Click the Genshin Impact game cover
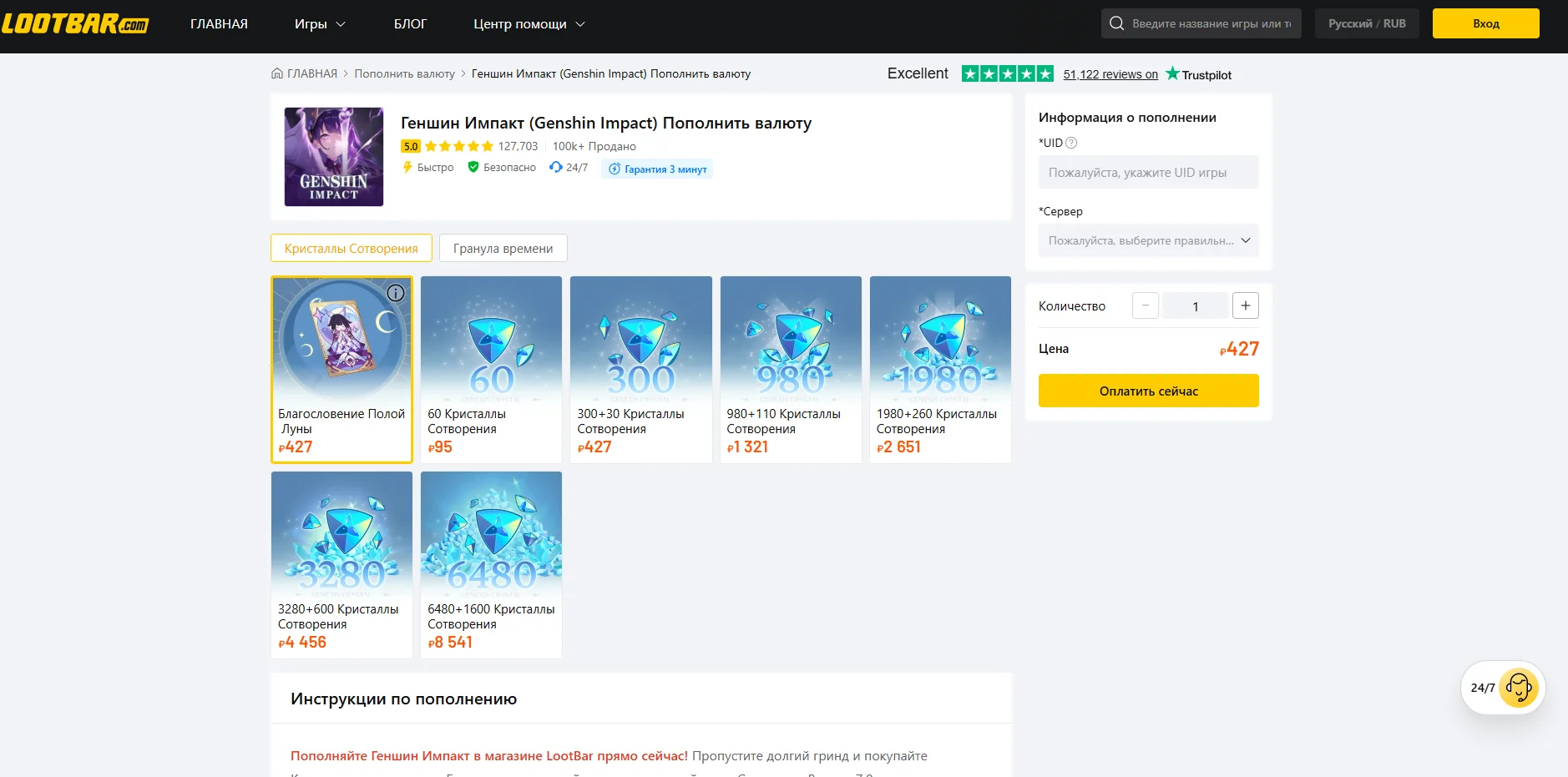 334,157
